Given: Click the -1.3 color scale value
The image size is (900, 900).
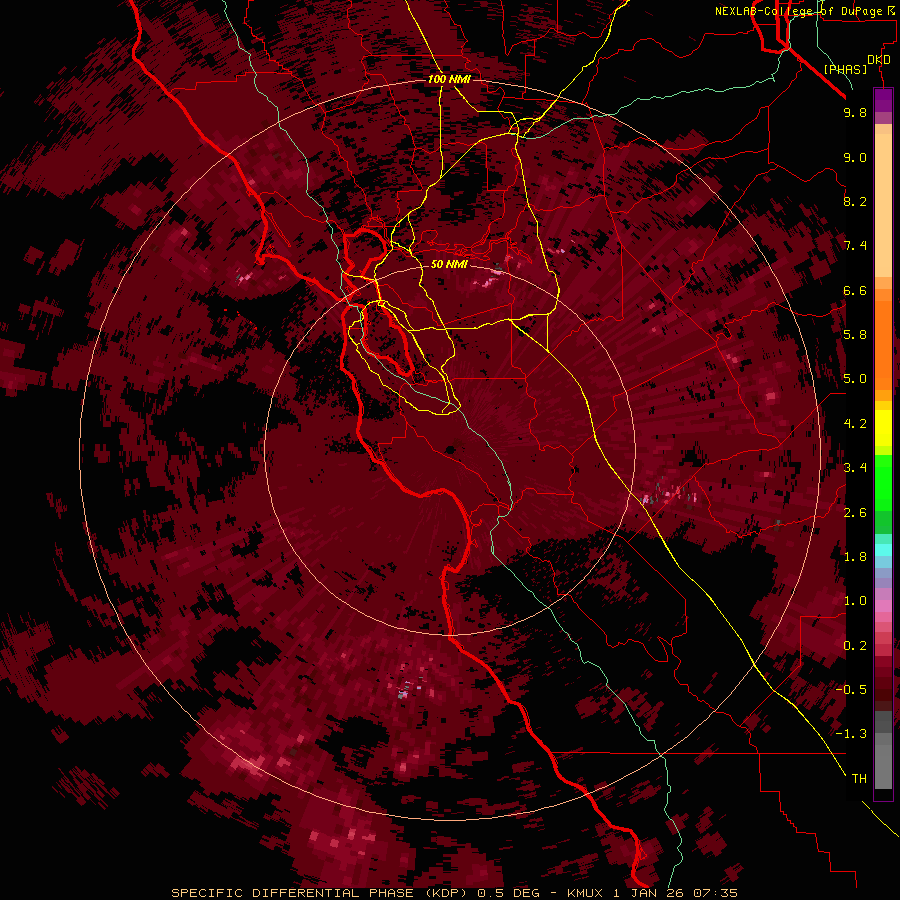Looking at the screenshot, I should point(851,734).
